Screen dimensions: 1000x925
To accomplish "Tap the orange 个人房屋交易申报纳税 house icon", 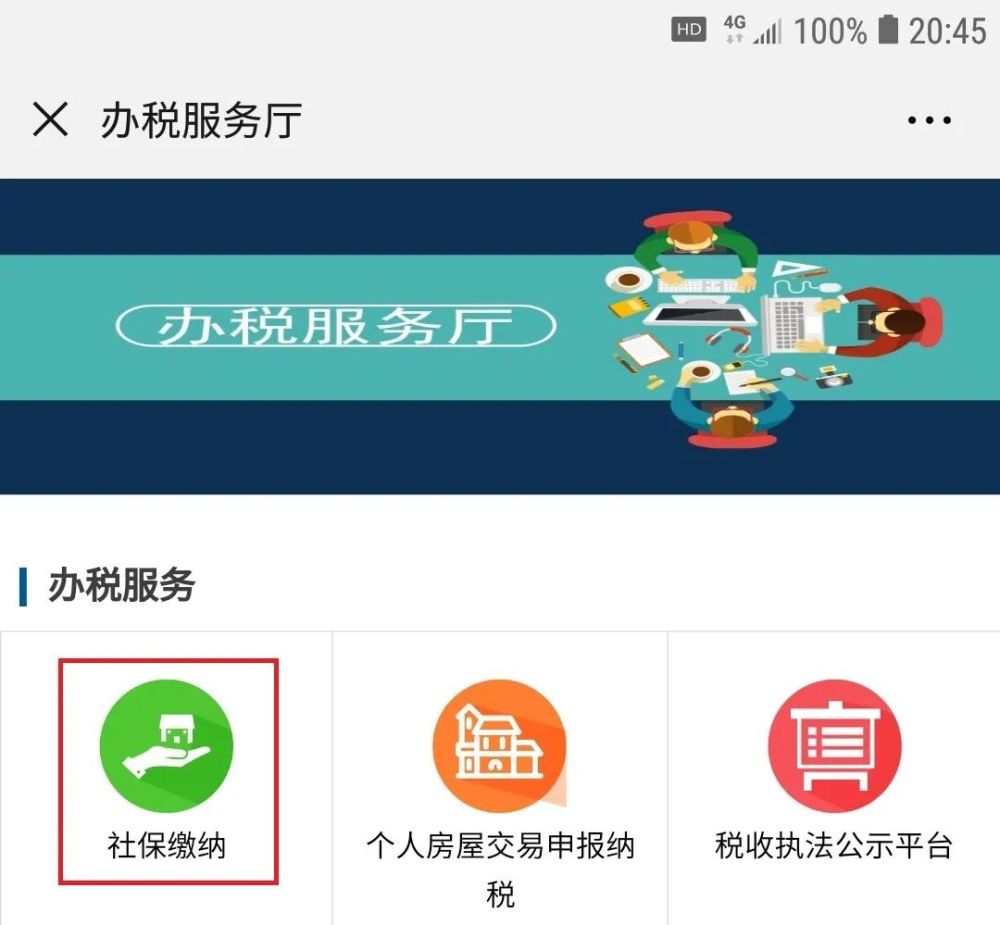I will [500, 746].
